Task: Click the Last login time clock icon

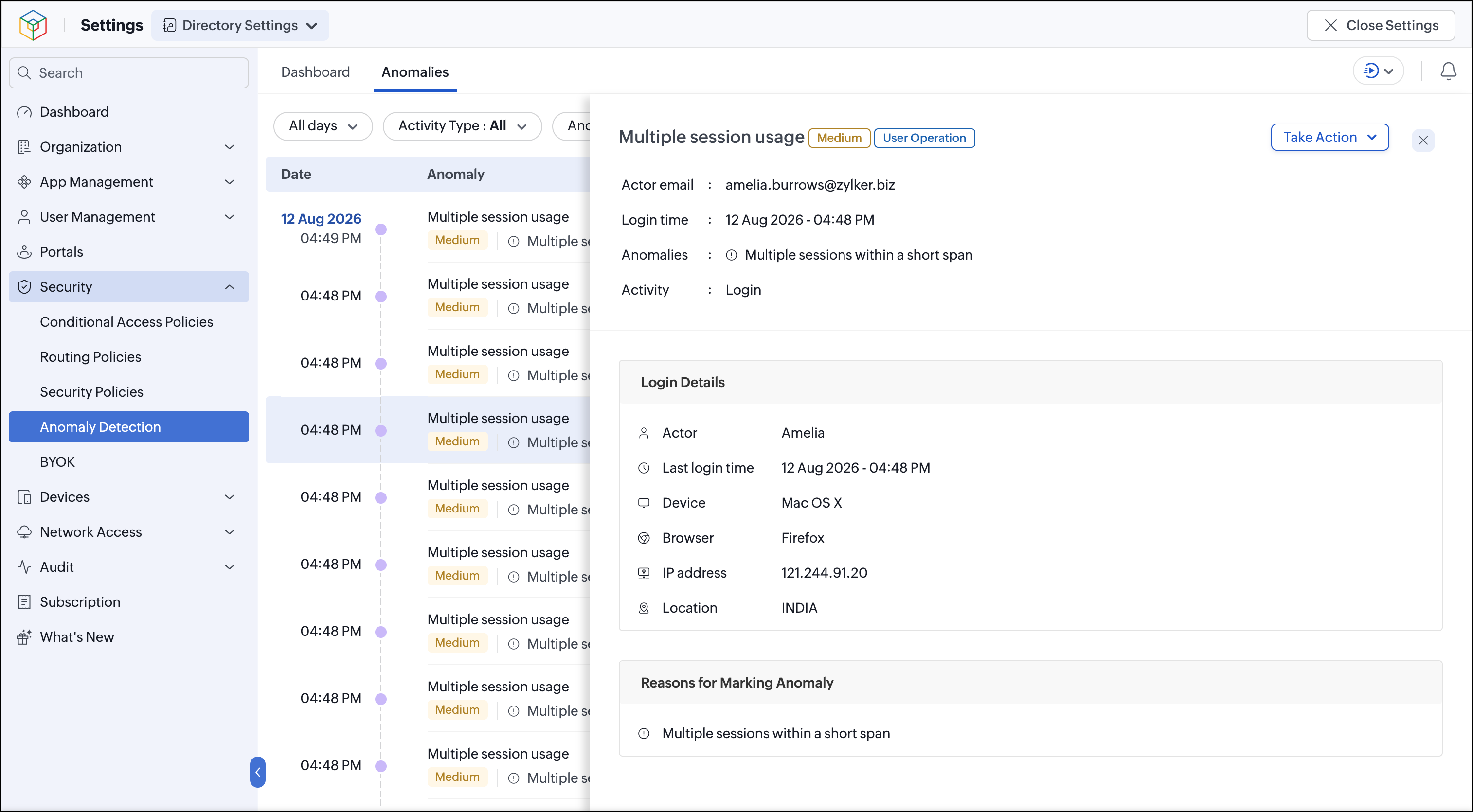Action: pos(644,468)
